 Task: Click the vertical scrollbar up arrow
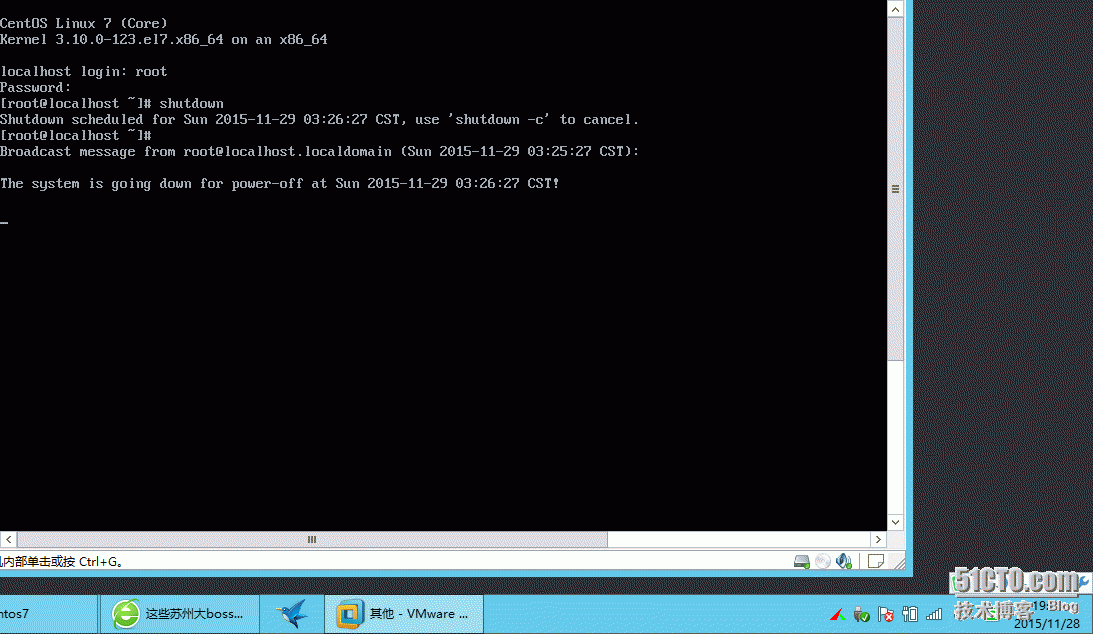tap(896, 8)
